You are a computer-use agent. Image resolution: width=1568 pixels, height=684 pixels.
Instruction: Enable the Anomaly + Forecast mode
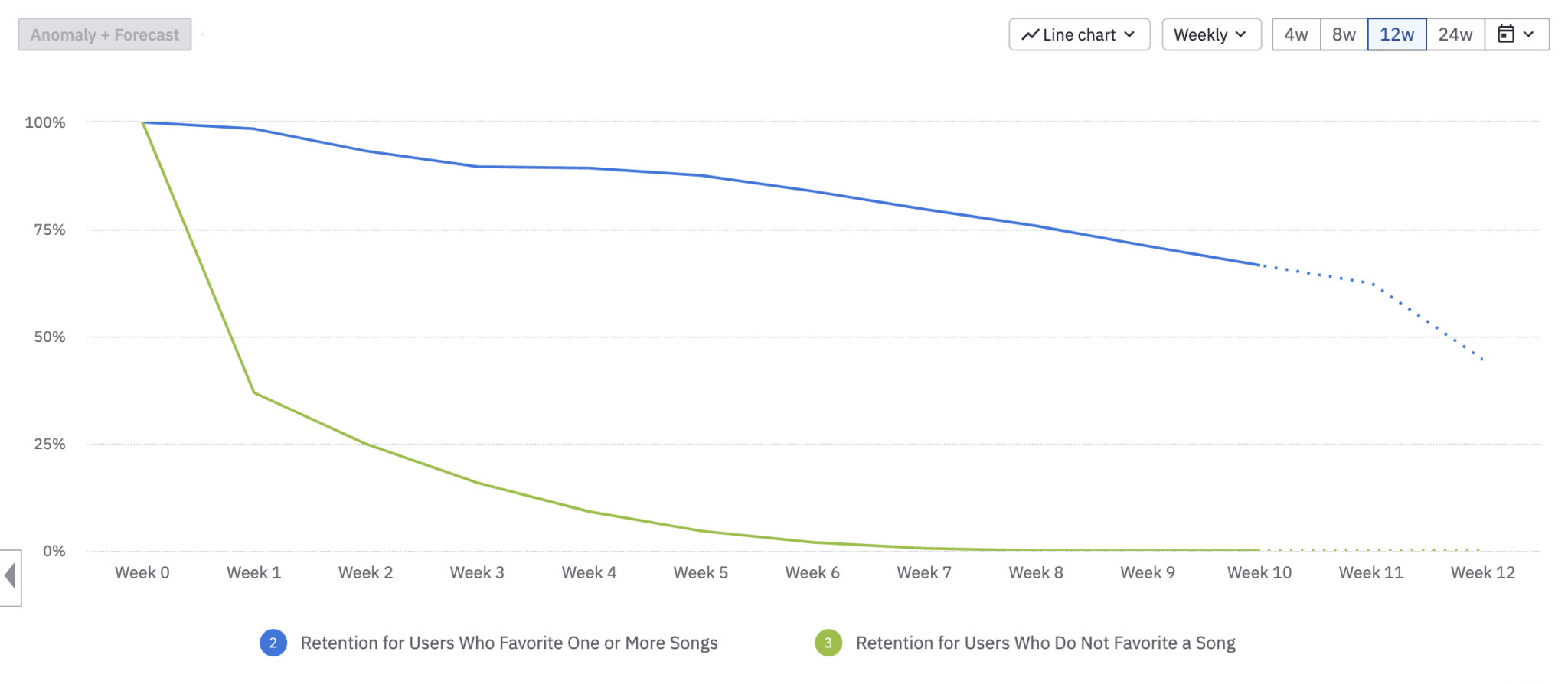click(x=103, y=34)
